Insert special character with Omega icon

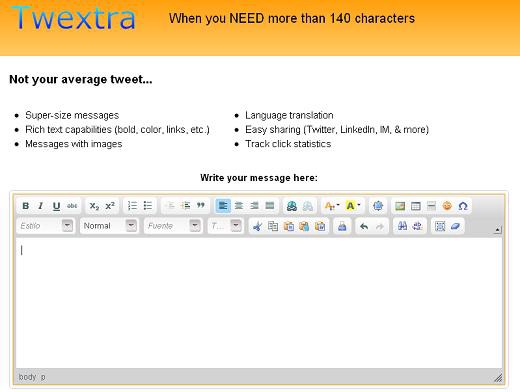(x=463, y=206)
